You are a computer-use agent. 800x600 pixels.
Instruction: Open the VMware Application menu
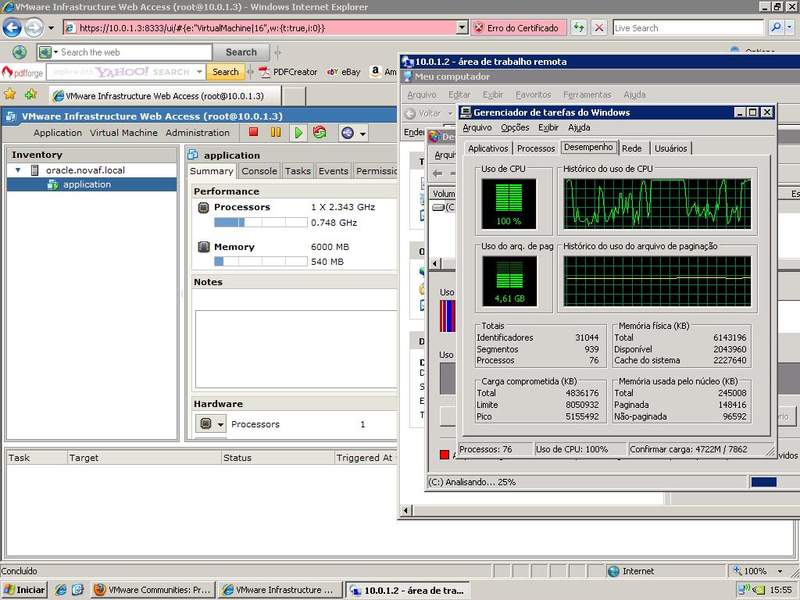[x=58, y=133]
